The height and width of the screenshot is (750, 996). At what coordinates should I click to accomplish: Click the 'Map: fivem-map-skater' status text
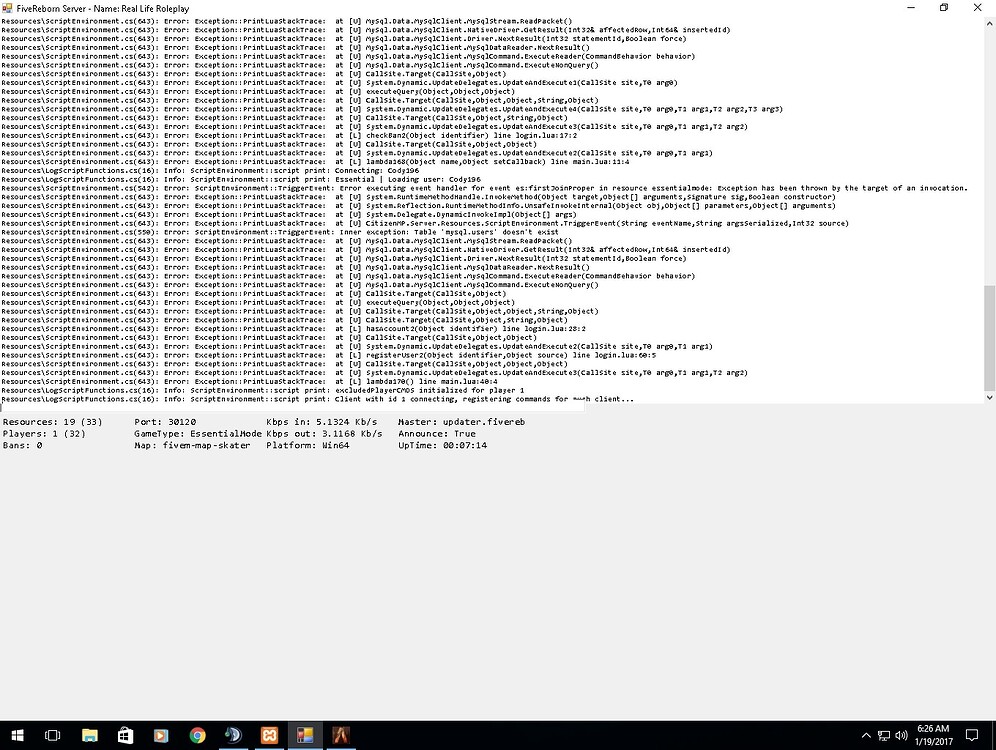click(x=192, y=445)
